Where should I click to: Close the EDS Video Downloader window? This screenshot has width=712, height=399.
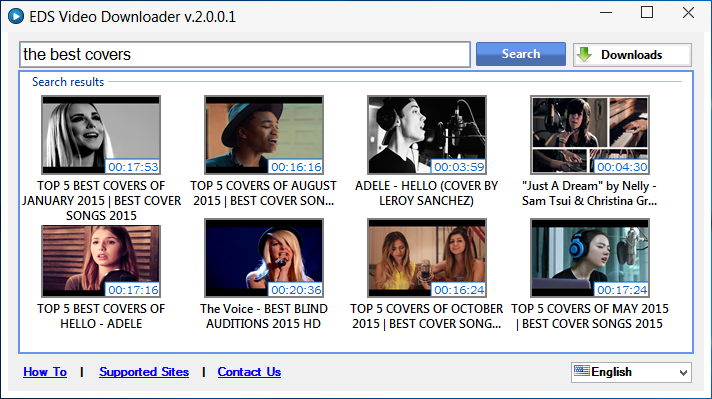[688, 12]
